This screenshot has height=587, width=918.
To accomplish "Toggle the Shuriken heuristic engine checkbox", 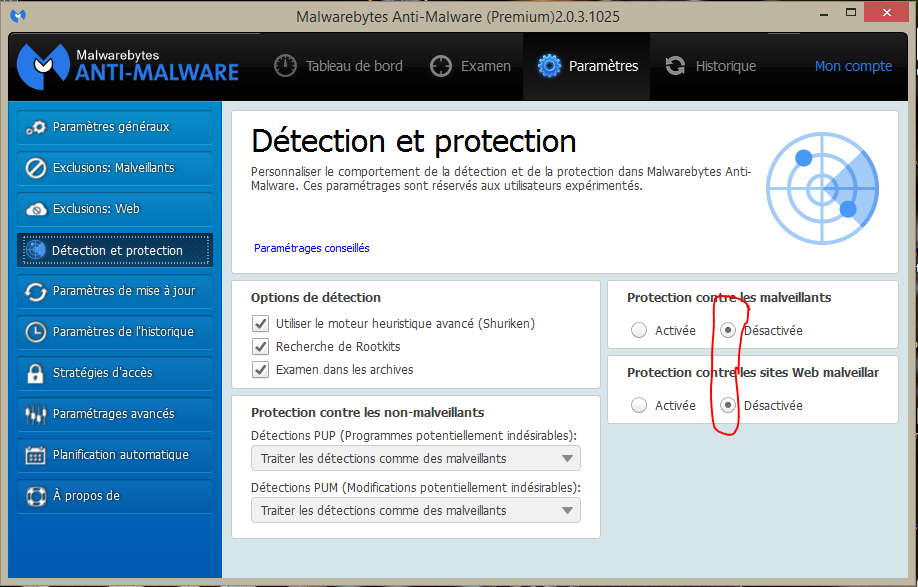I will pos(260,324).
